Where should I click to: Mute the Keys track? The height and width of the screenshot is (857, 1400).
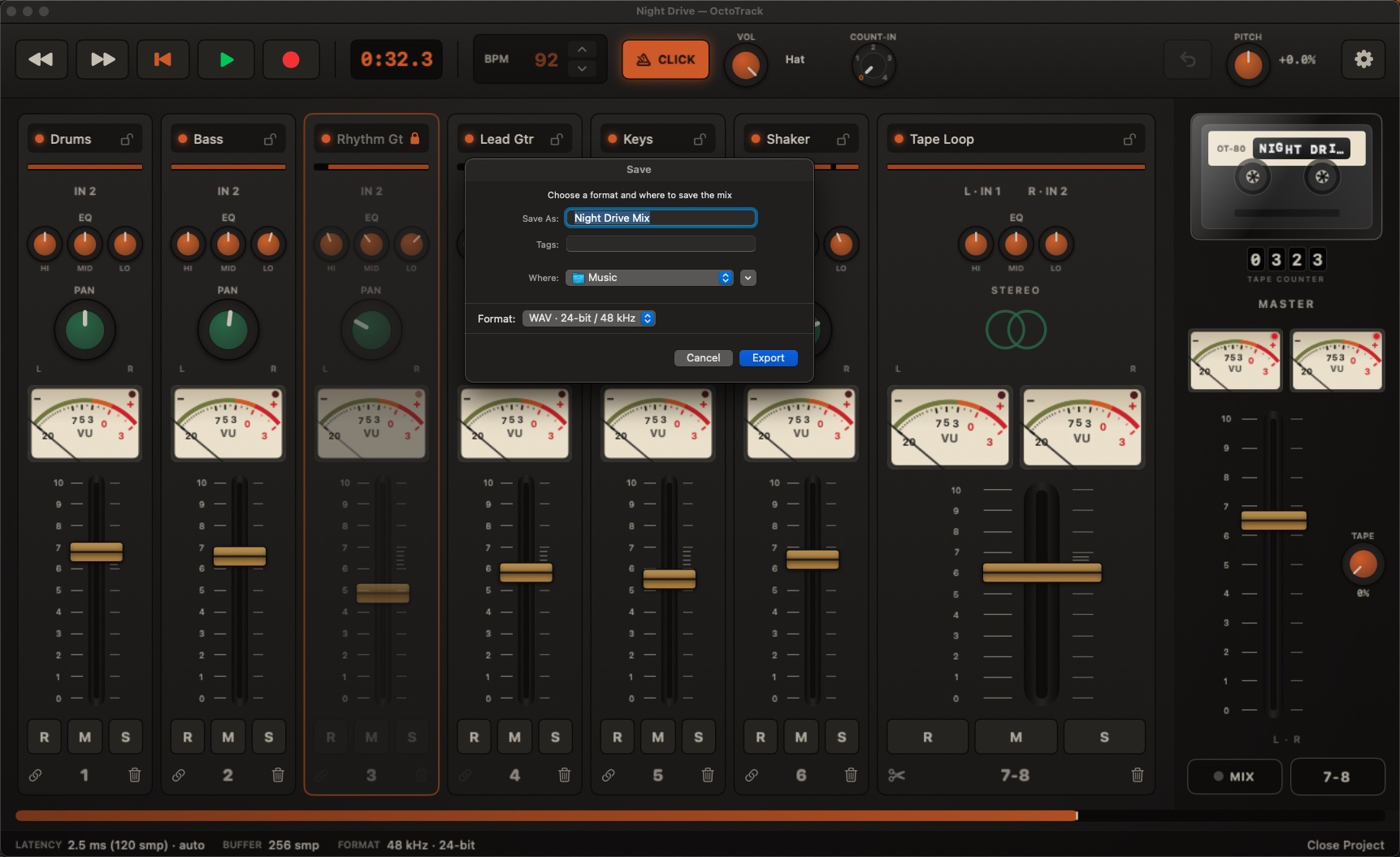click(658, 737)
